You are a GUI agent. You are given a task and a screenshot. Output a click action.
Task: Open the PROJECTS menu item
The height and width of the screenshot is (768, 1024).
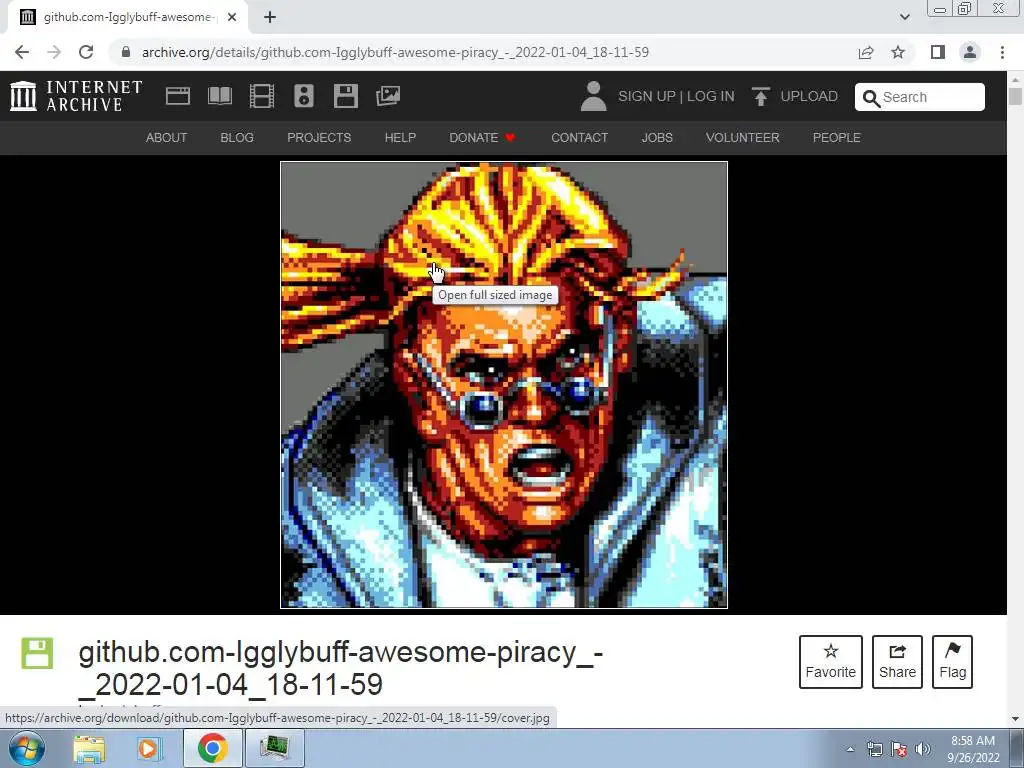pyautogui.click(x=319, y=138)
